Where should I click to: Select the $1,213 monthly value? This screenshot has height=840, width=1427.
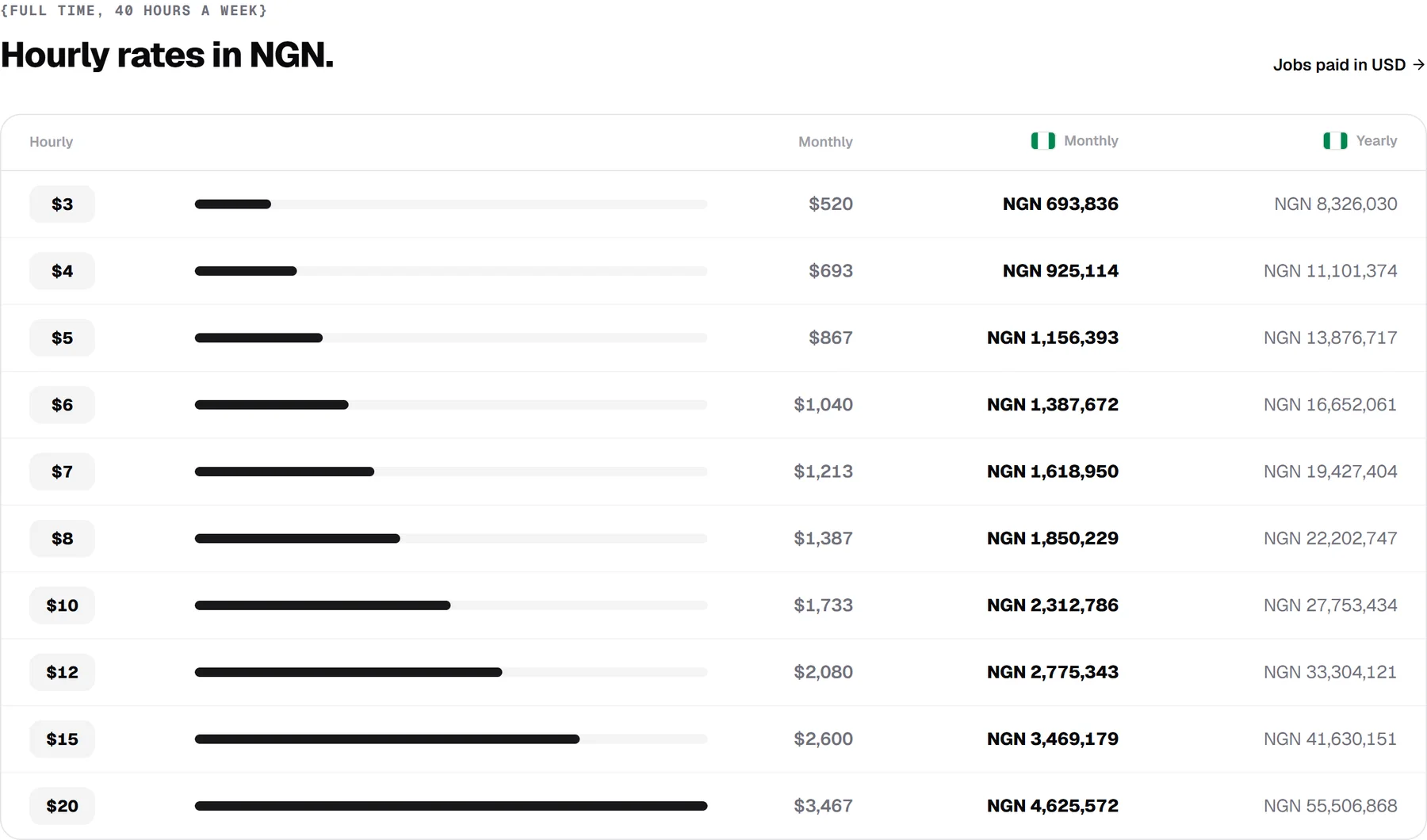[824, 472]
